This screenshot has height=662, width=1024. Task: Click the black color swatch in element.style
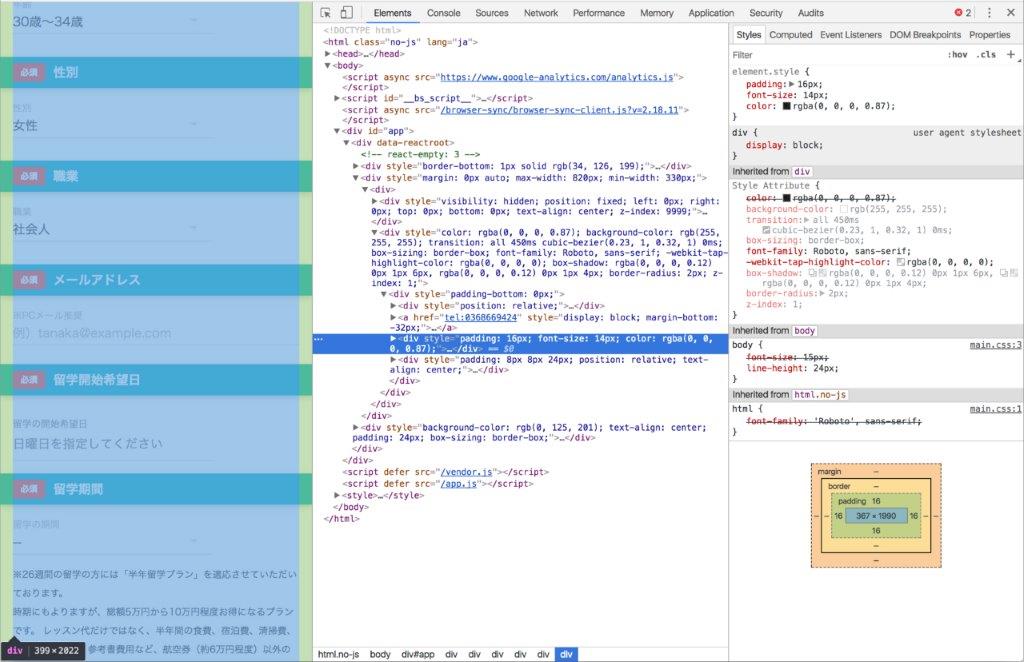coord(786,106)
